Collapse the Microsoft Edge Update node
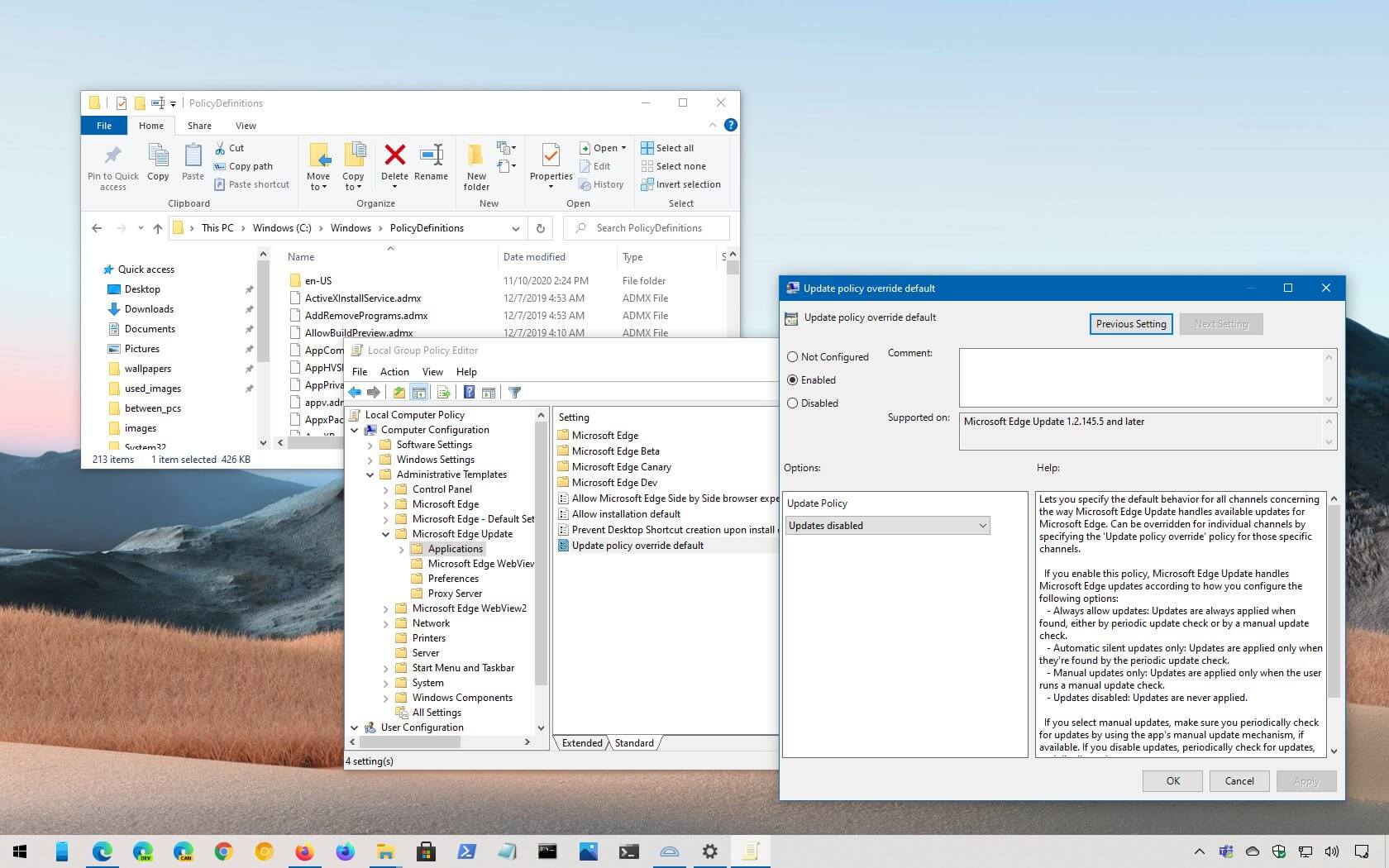 pos(386,534)
